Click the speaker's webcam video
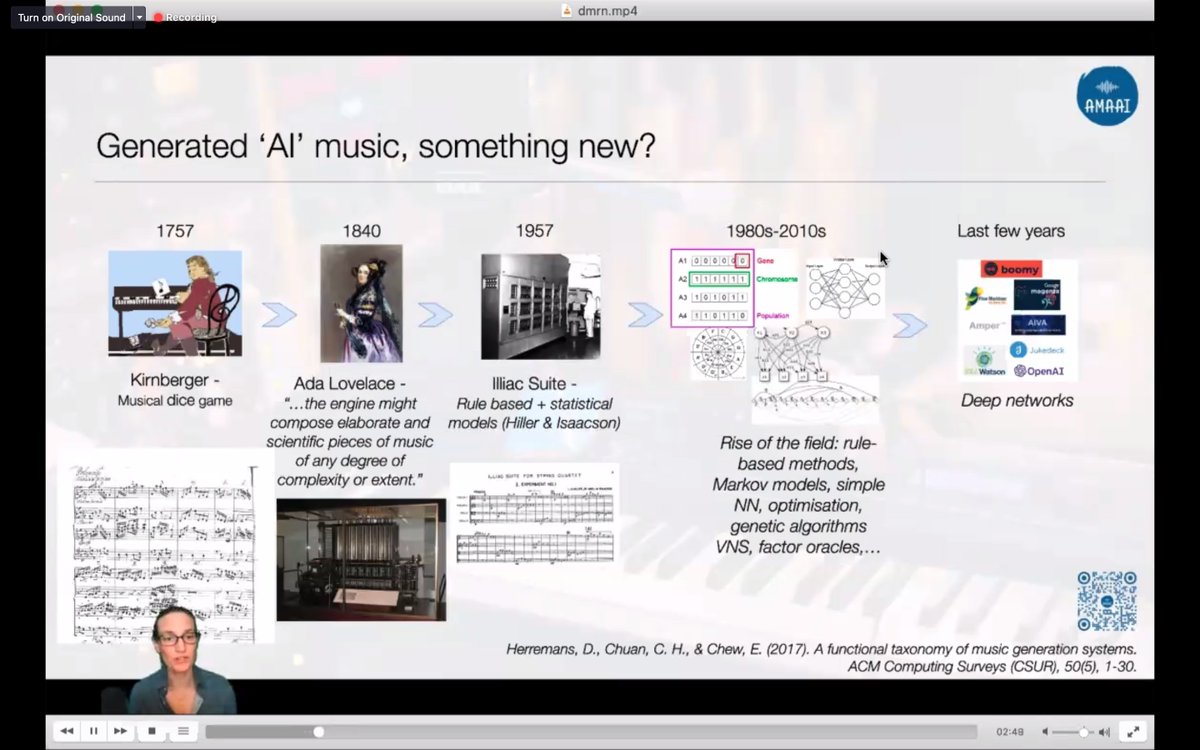 [179, 660]
